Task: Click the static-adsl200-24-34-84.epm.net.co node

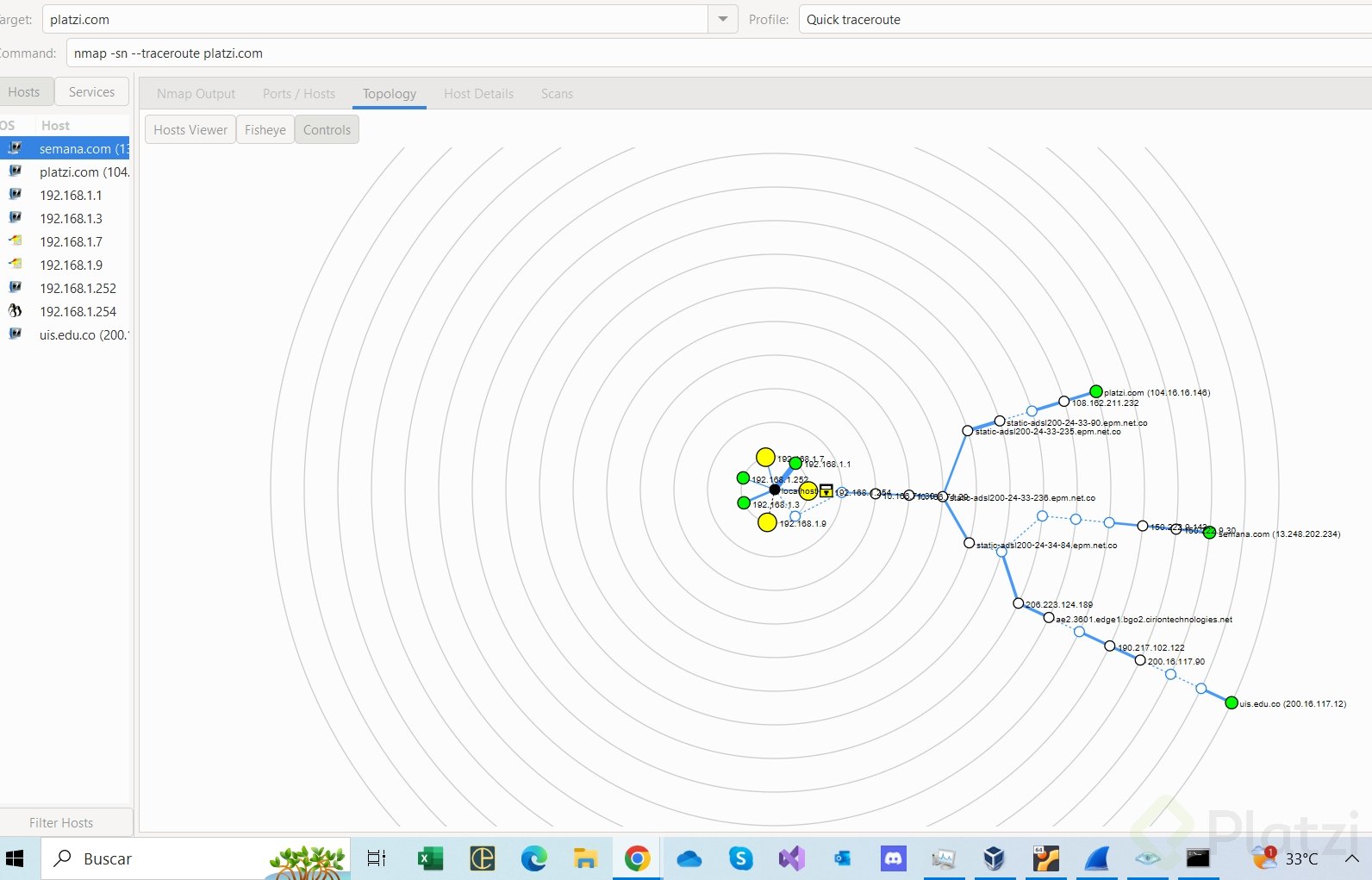Action: pos(970,543)
